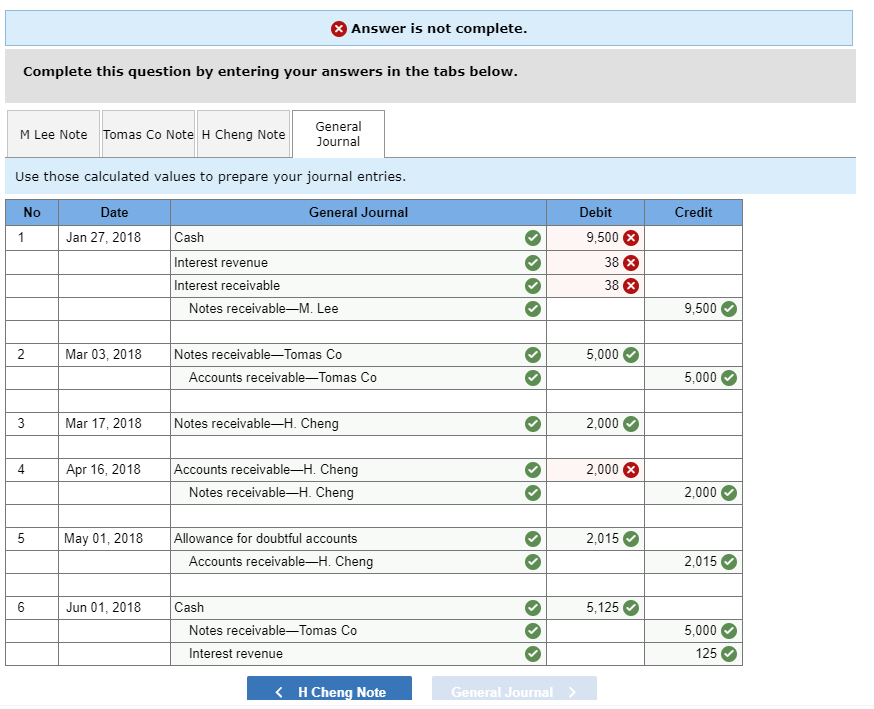
Task: Select the date cell 'Jan 27, 2018'
Action: coord(114,238)
